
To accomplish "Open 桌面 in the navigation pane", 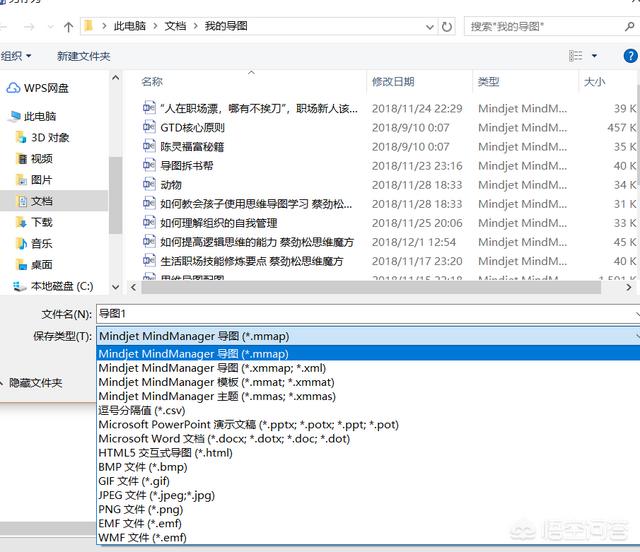I will 41,265.
